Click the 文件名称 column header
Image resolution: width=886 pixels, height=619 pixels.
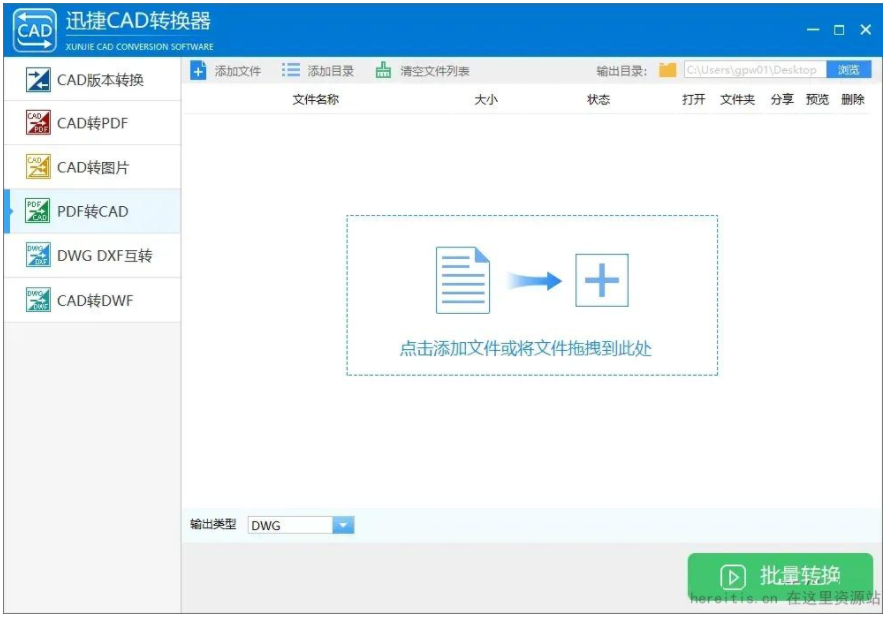[x=316, y=100]
